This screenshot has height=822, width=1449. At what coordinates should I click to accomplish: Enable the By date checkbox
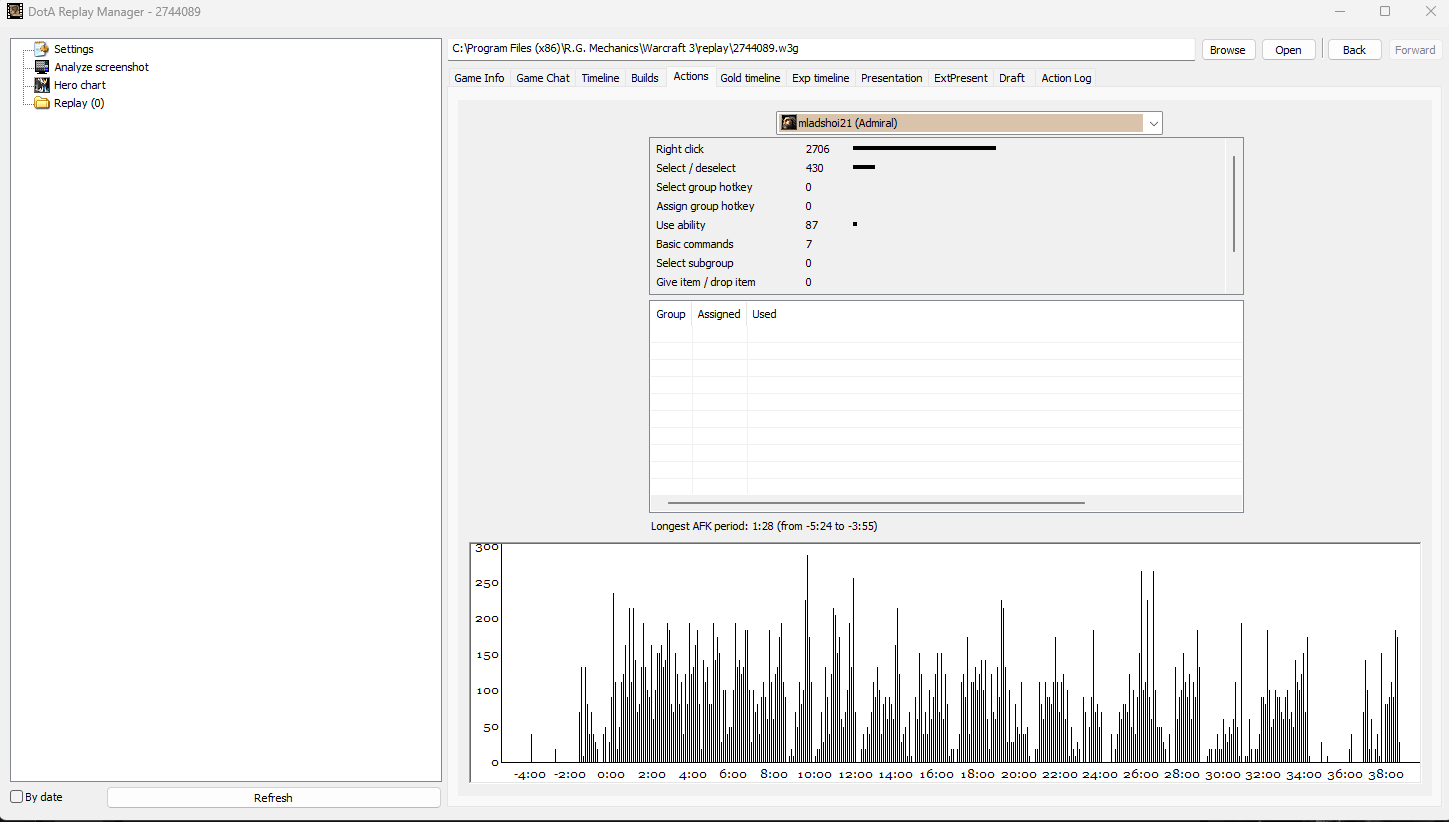tap(17, 797)
